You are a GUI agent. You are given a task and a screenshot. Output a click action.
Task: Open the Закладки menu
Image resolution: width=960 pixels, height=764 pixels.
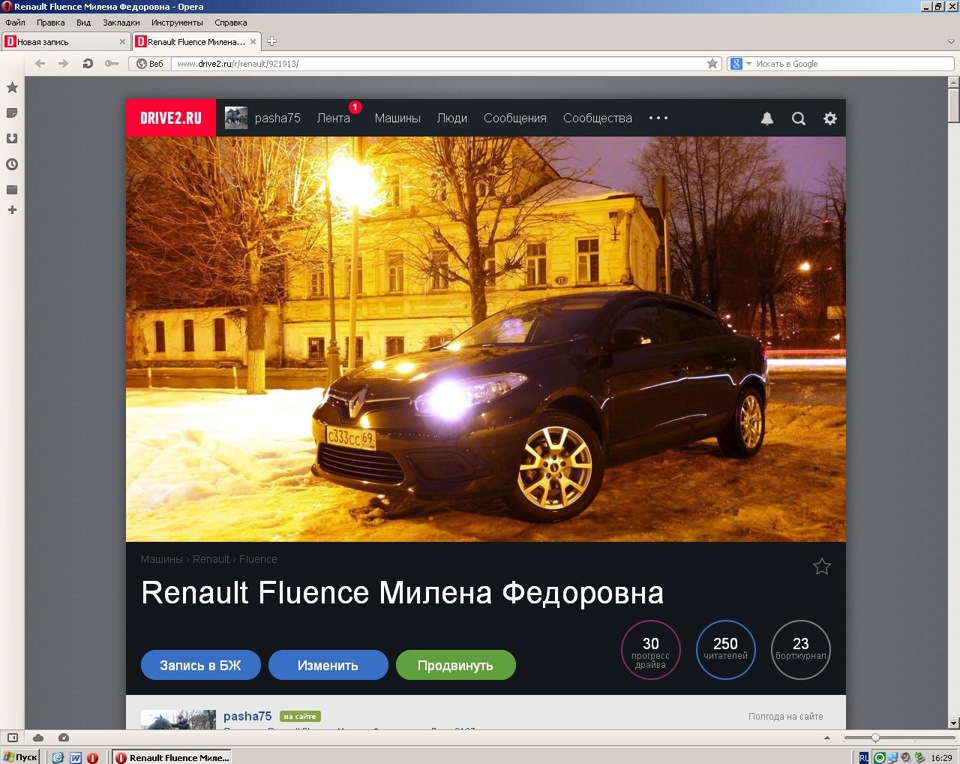pos(121,23)
